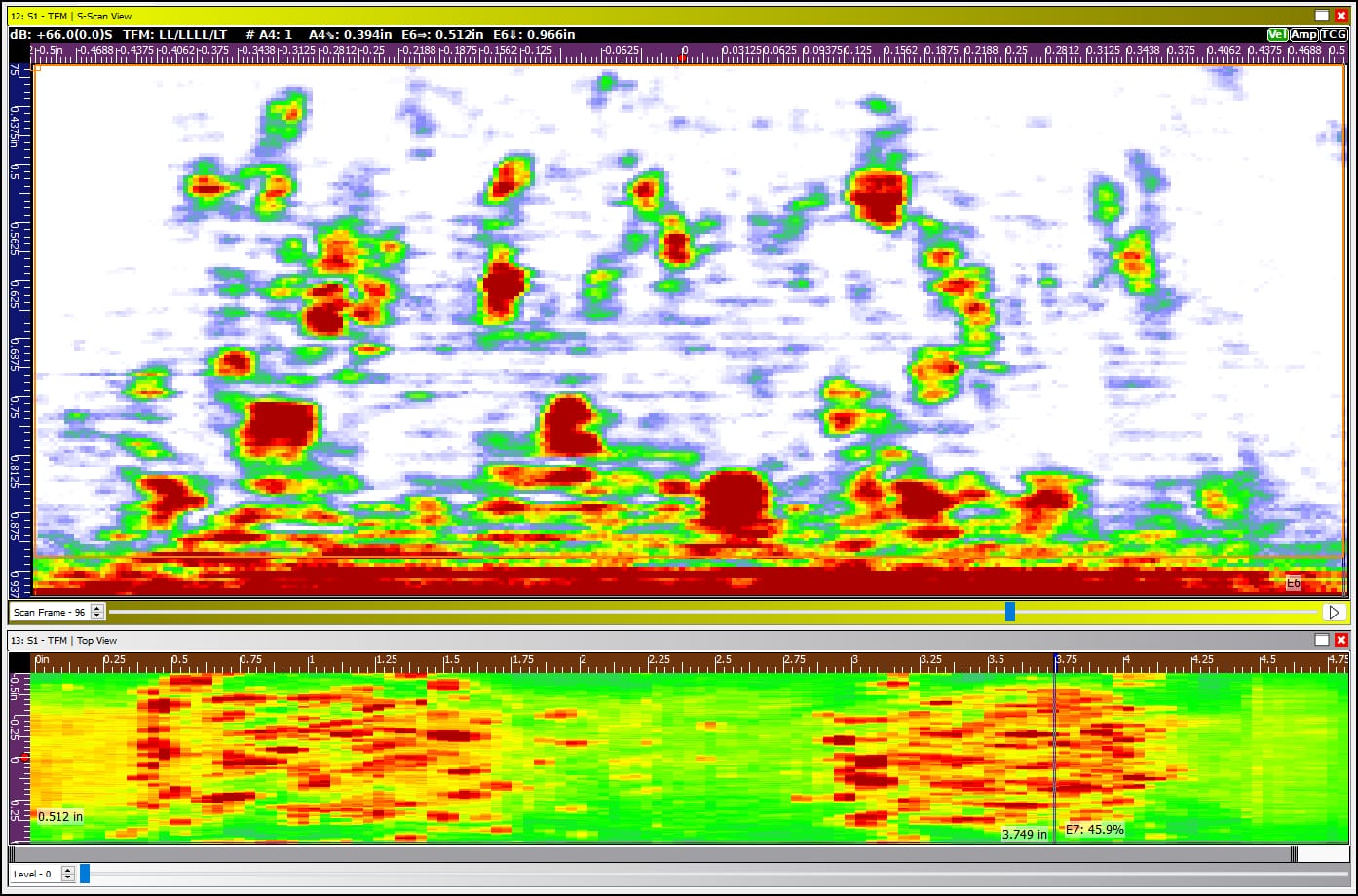
Task: Click the Level slider handle
Action: (x=85, y=874)
